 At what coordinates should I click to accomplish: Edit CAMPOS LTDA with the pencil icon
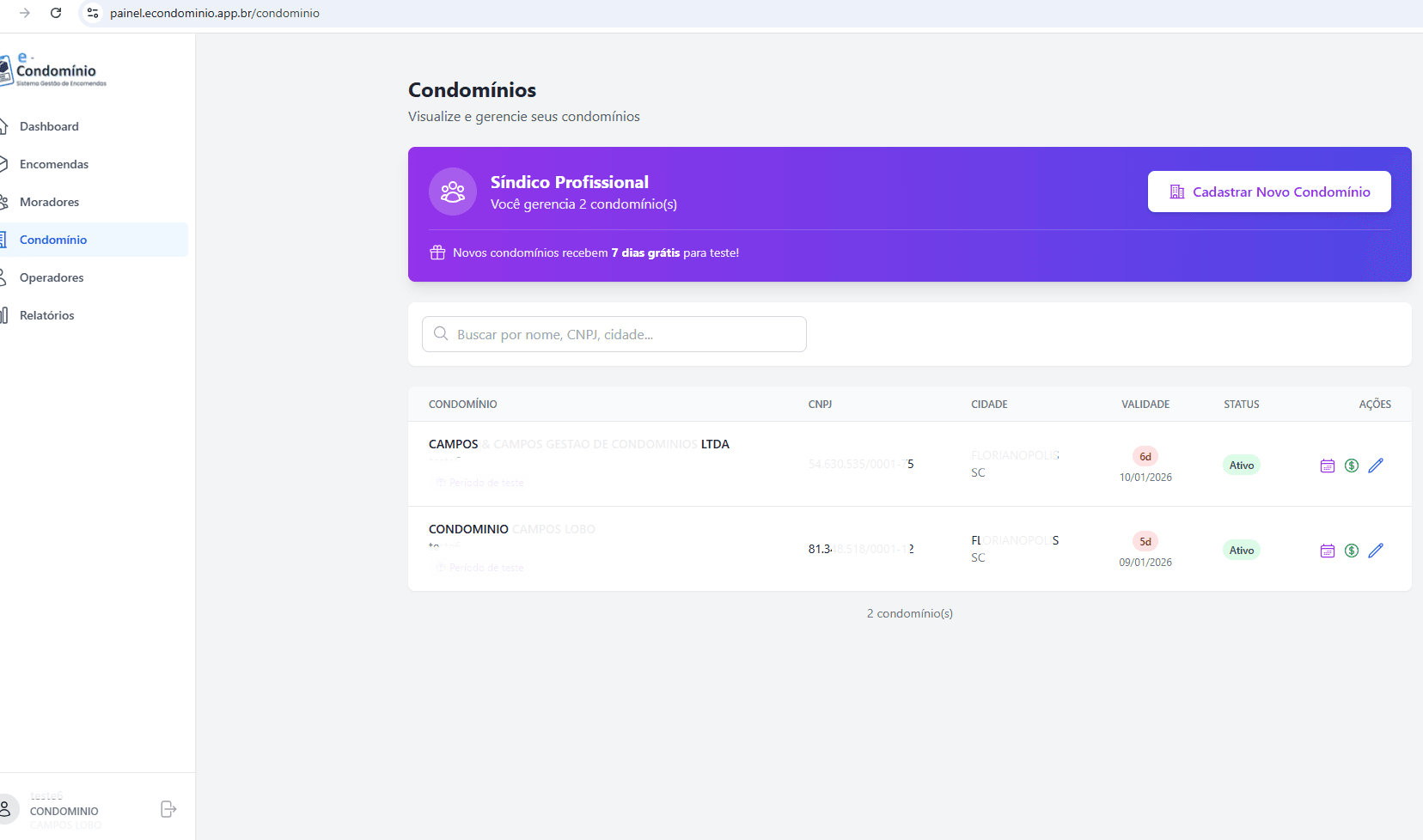(1376, 466)
